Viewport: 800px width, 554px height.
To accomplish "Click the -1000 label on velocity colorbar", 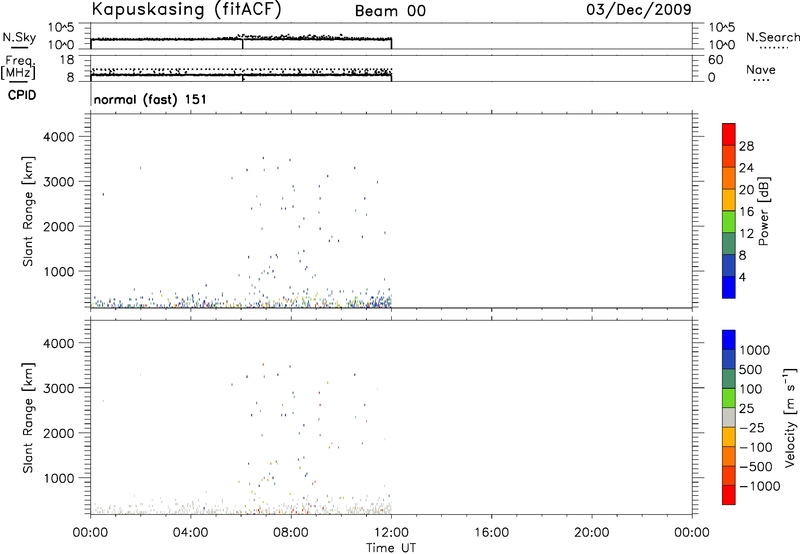I will [x=759, y=486].
